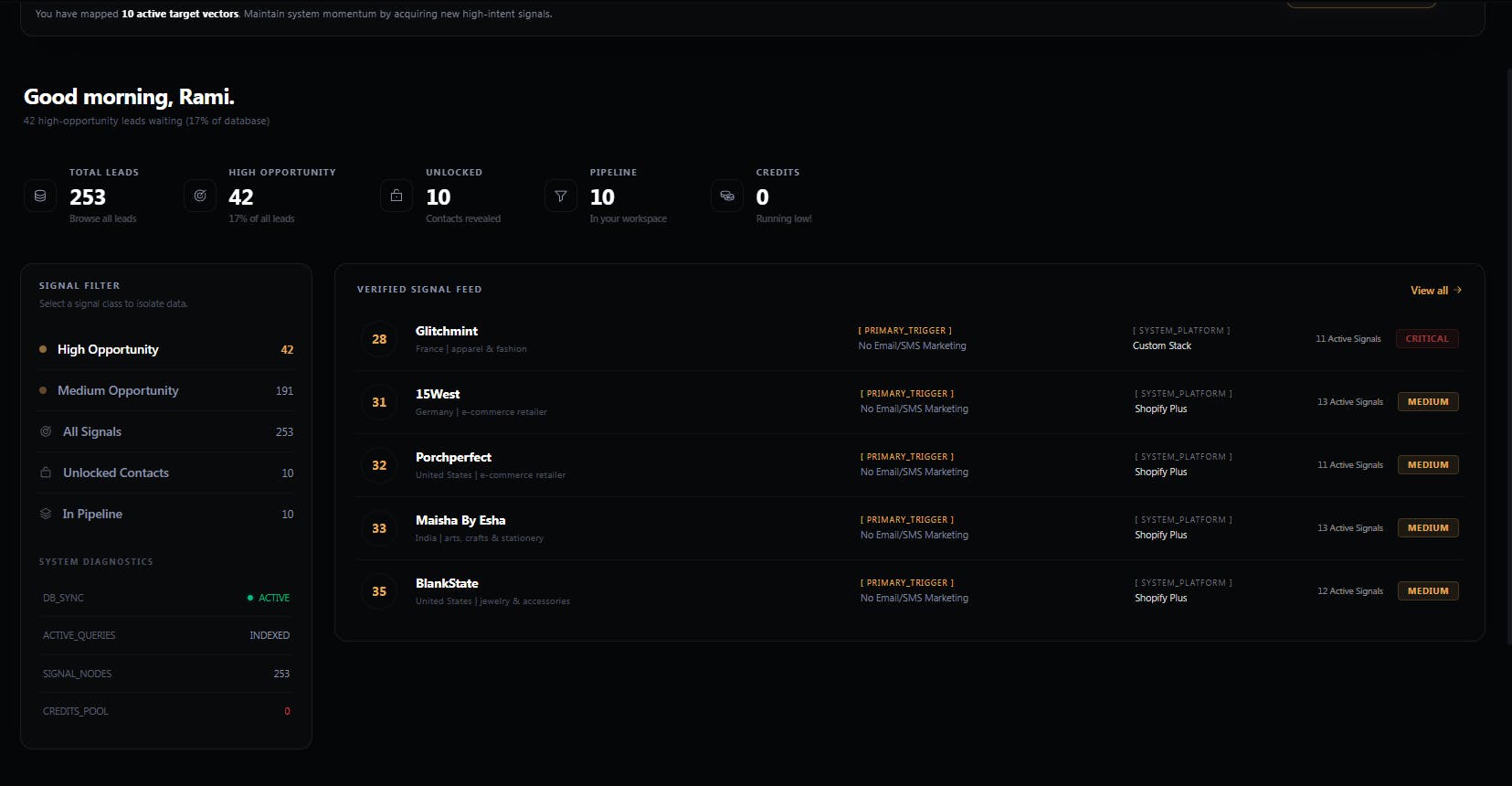Filter by All Signals
1512x786 pixels.
[166, 431]
